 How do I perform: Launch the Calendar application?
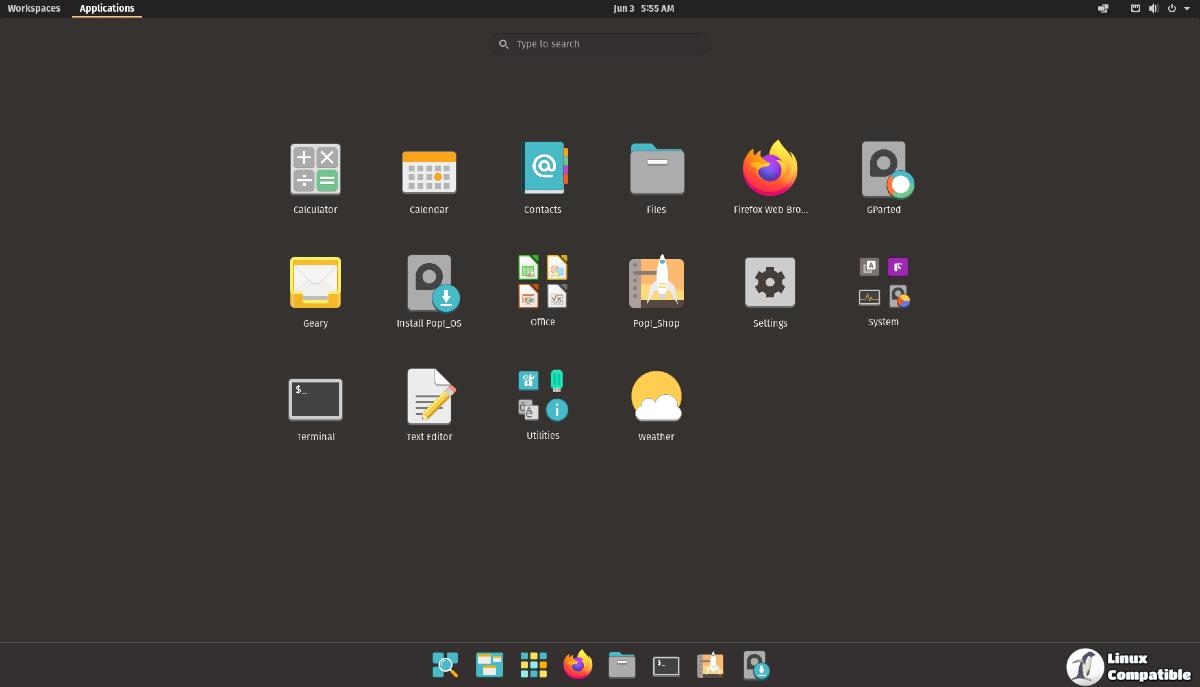point(429,171)
